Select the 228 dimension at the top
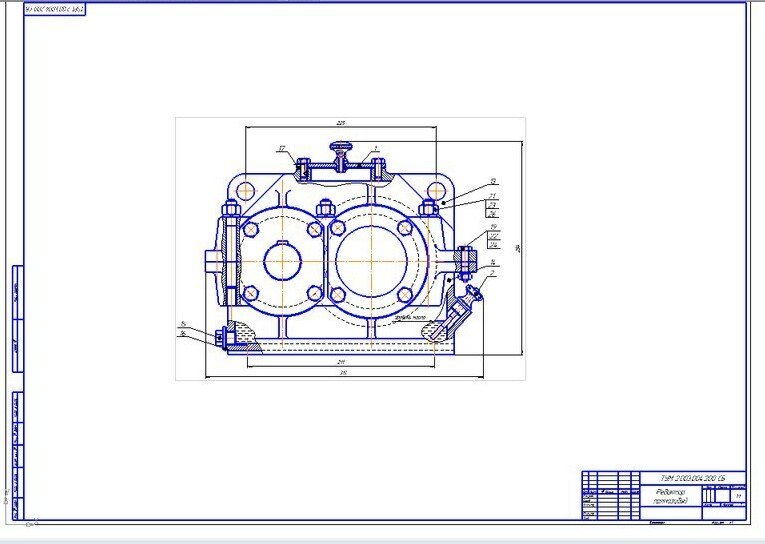 341,123
